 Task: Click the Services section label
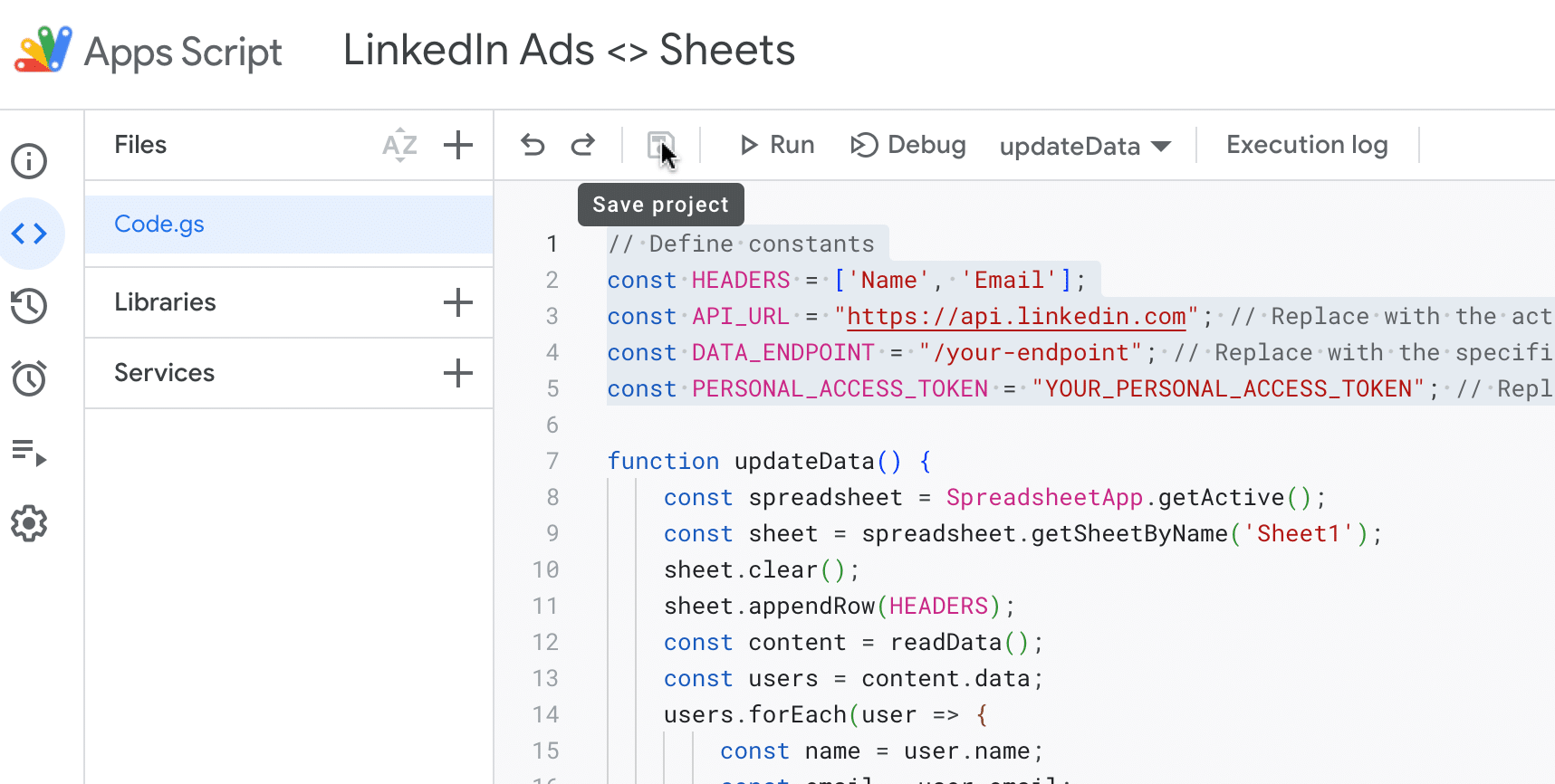click(x=164, y=373)
